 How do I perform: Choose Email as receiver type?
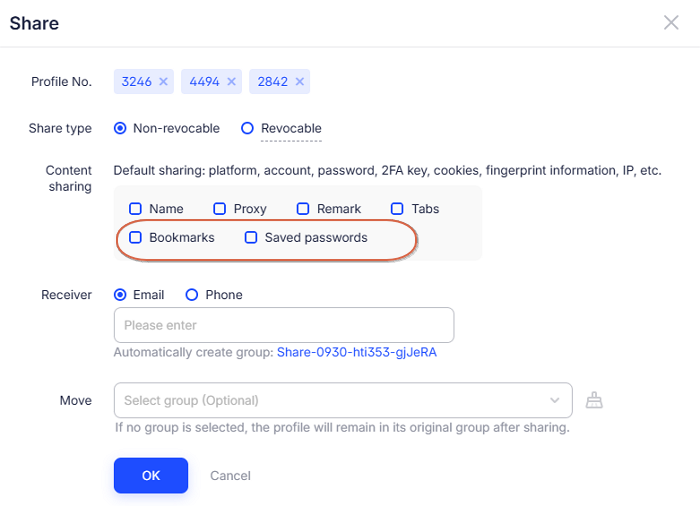tap(121, 295)
